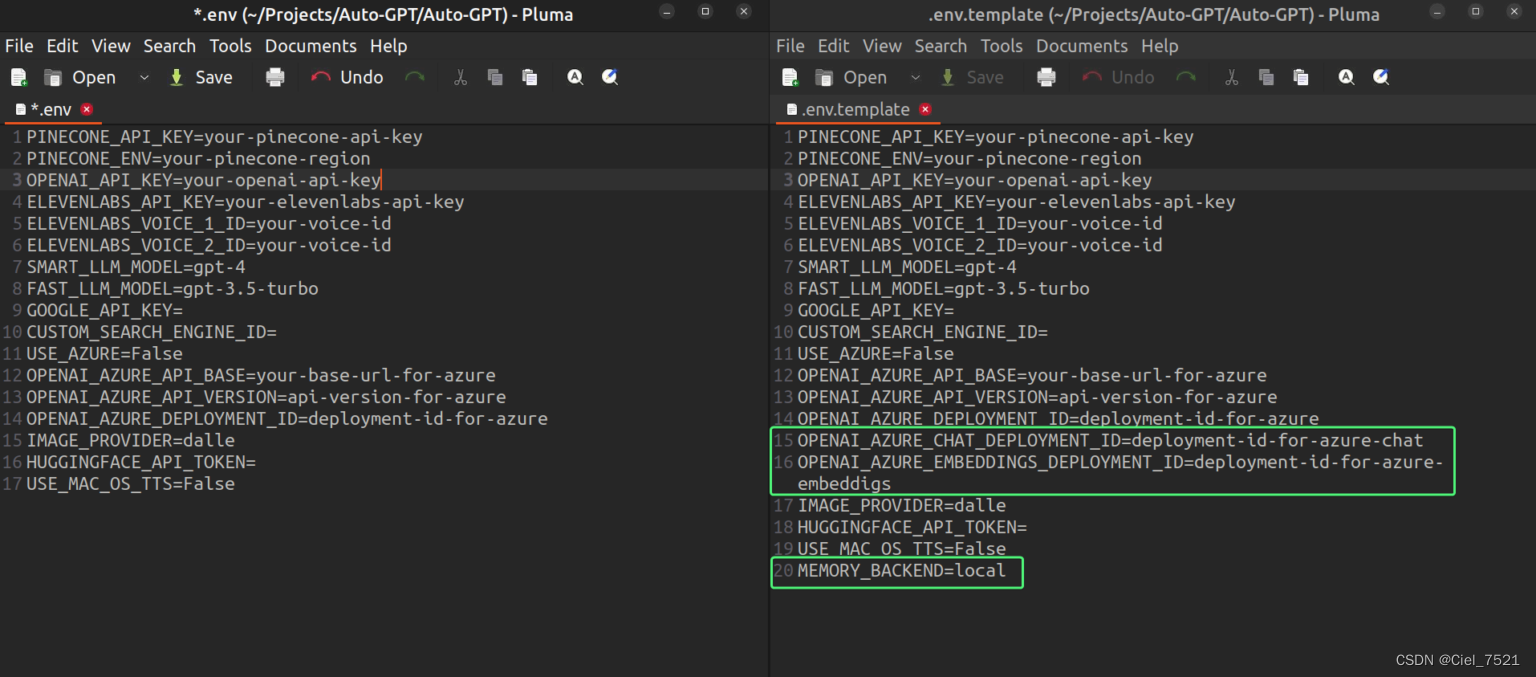The width and height of the screenshot is (1536, 677).
Task: Click USE_AZURE=False line in *.env editor
Action: coord(104,354)
